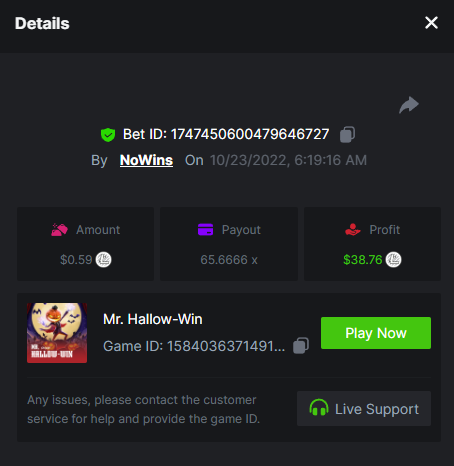Copy the Game ID to clipboard
This screenshot has width=454, height=466.
(x=301, y=346)
